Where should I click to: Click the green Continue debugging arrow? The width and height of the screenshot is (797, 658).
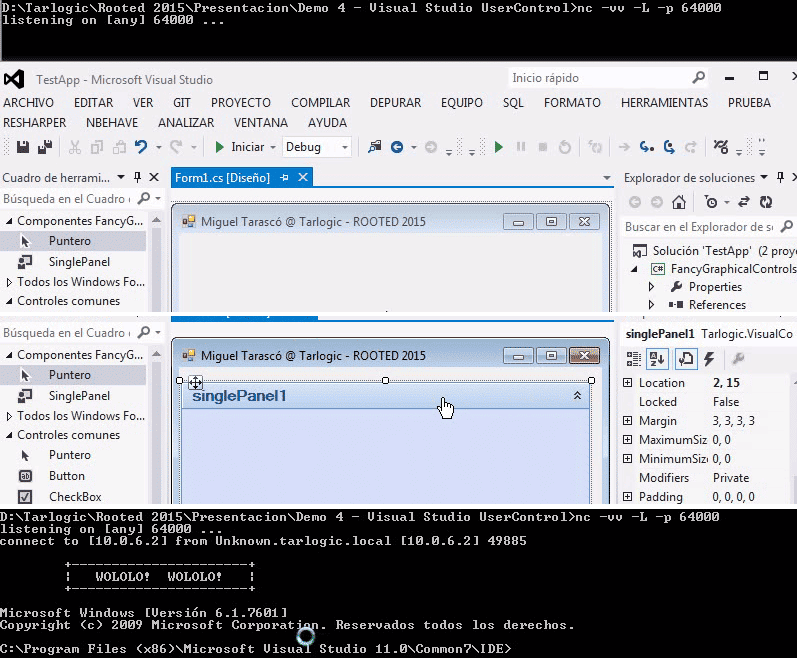[499, 147]
